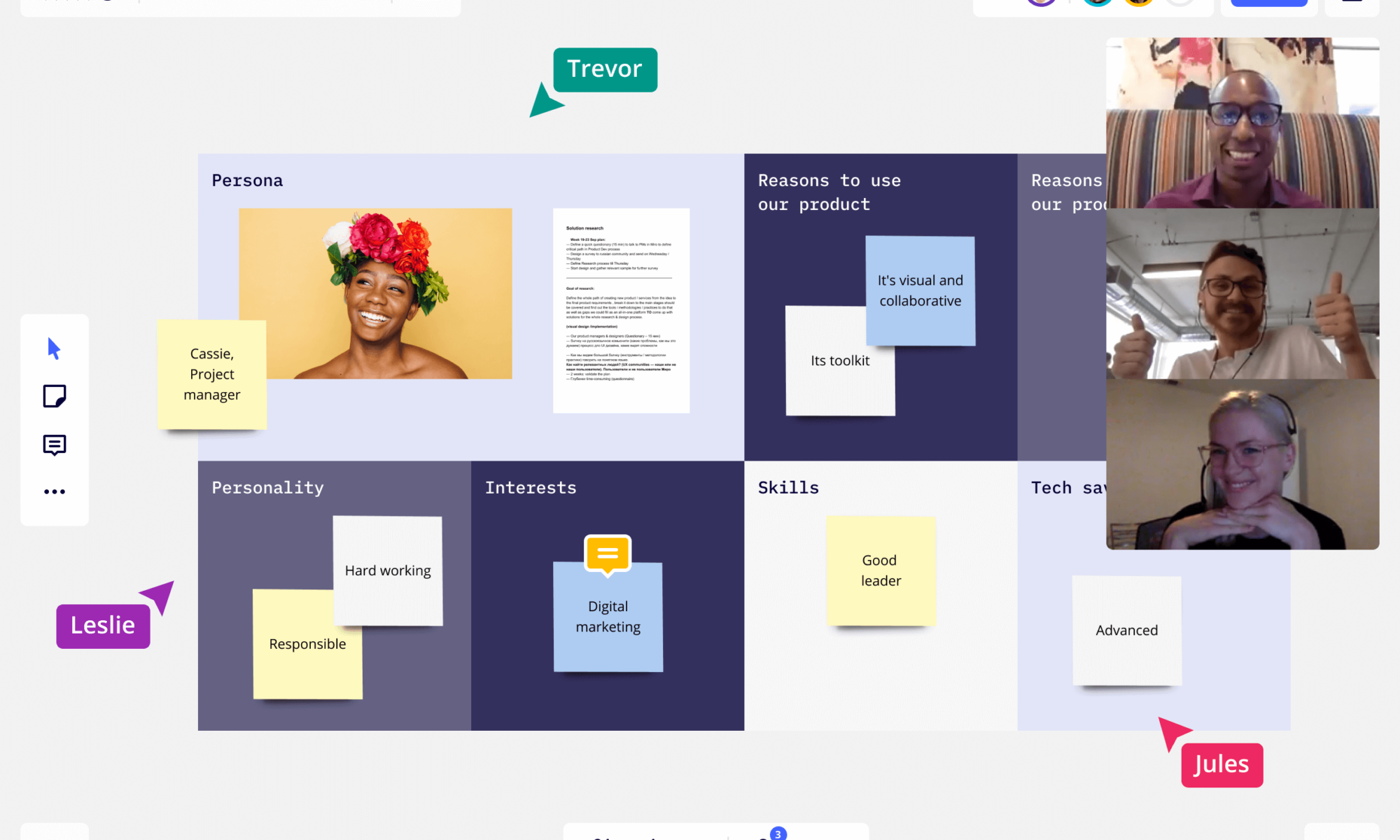Click Jules's pink cursor label
Image resolution: width=1400 pixels, height=840 pixels.
[1221, 764]
